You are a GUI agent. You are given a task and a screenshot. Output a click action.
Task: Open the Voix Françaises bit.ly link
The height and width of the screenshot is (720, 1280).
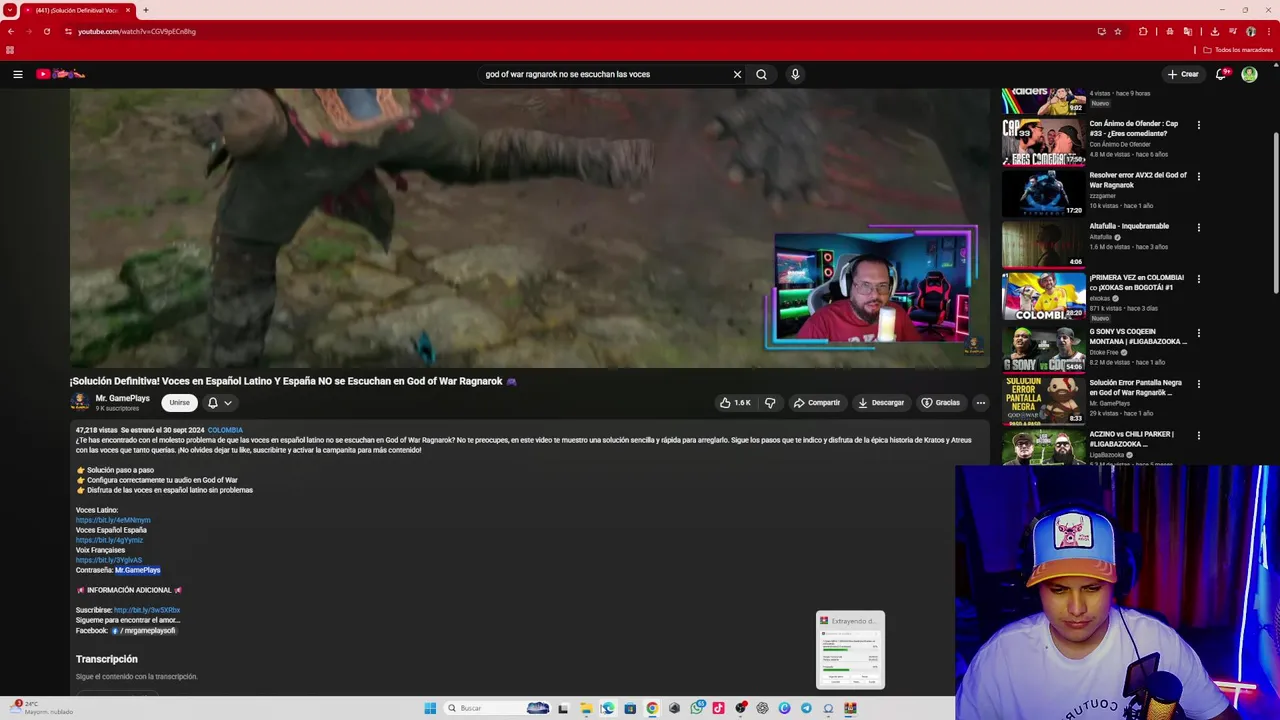[x=109, y=560]
